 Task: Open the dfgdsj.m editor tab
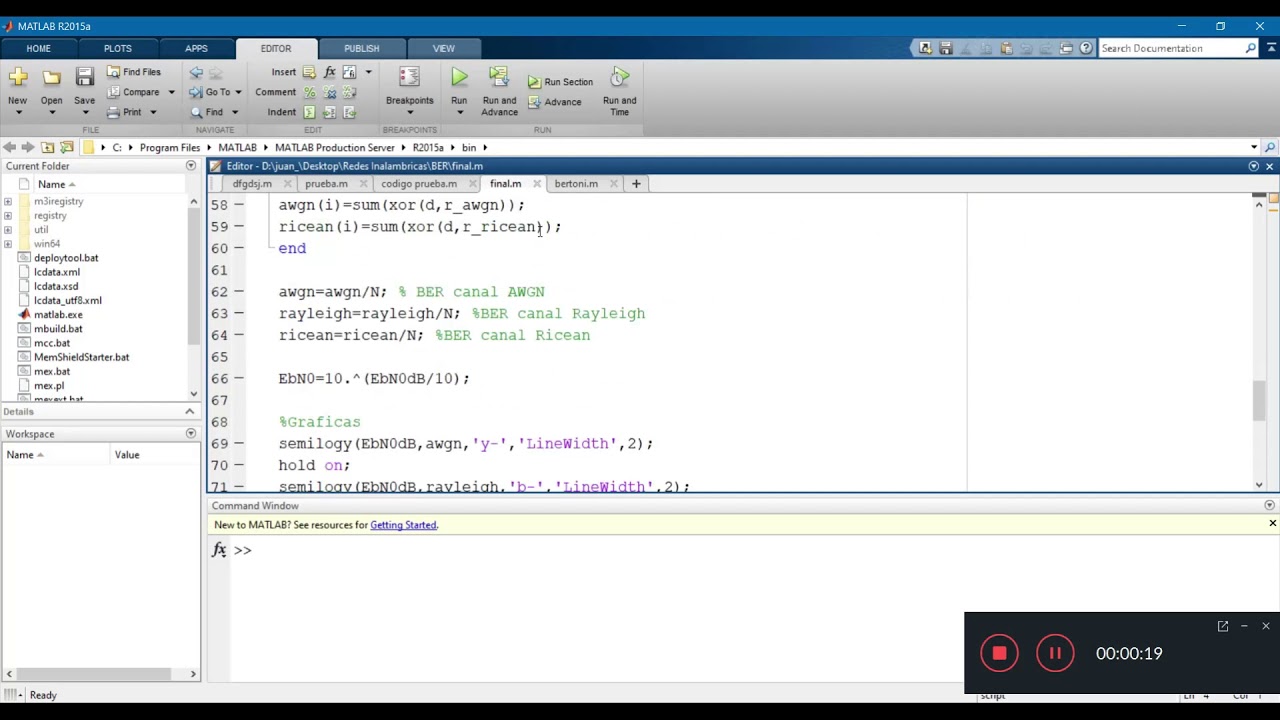point(252,184)
